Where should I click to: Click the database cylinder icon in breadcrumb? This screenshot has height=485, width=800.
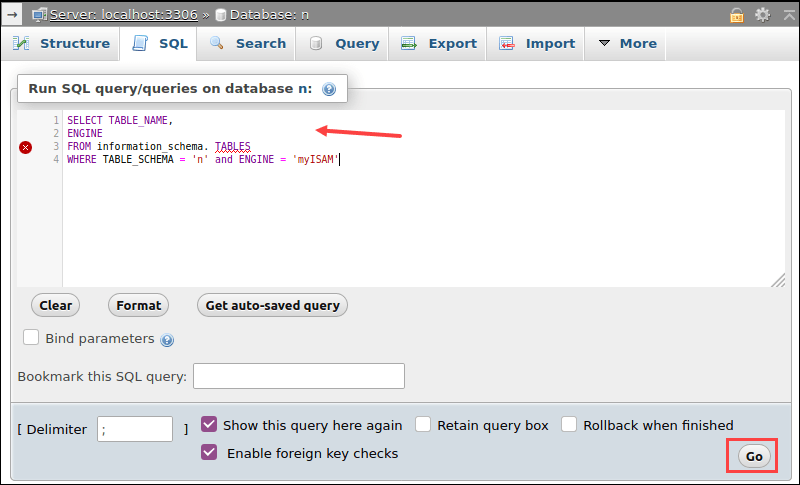point(220,15)
